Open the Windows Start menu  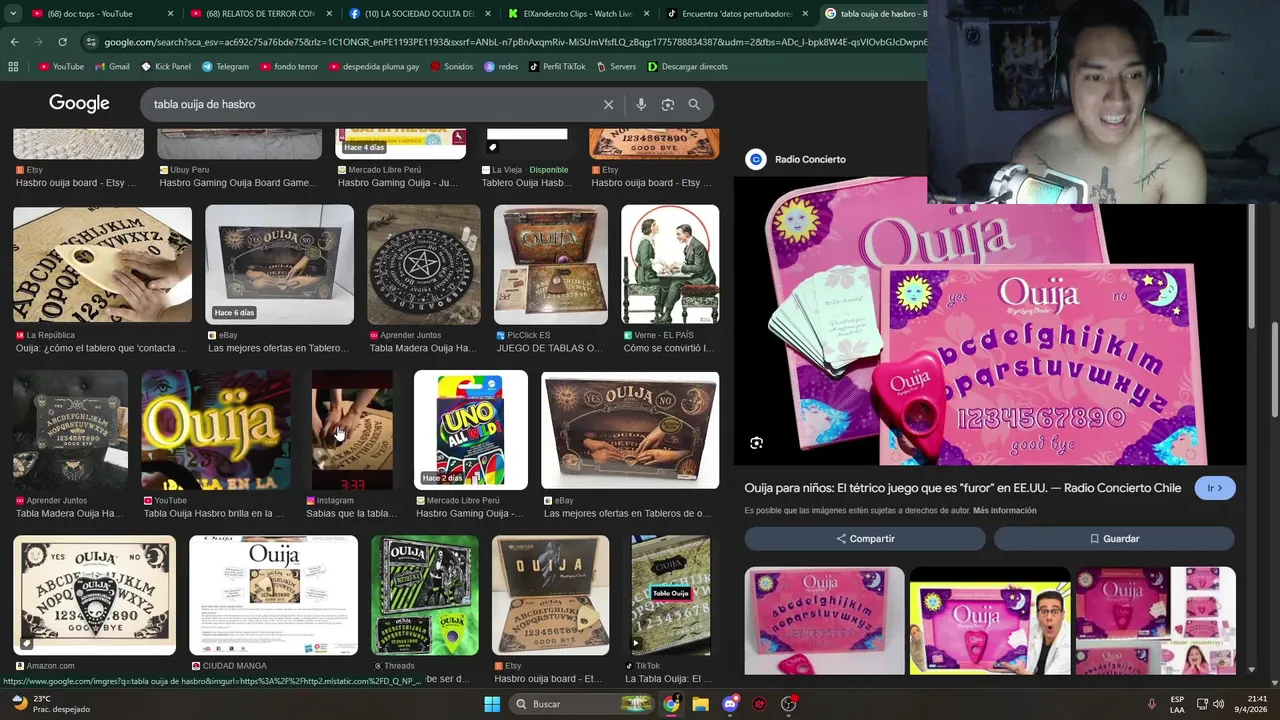[x=492, y=704]
